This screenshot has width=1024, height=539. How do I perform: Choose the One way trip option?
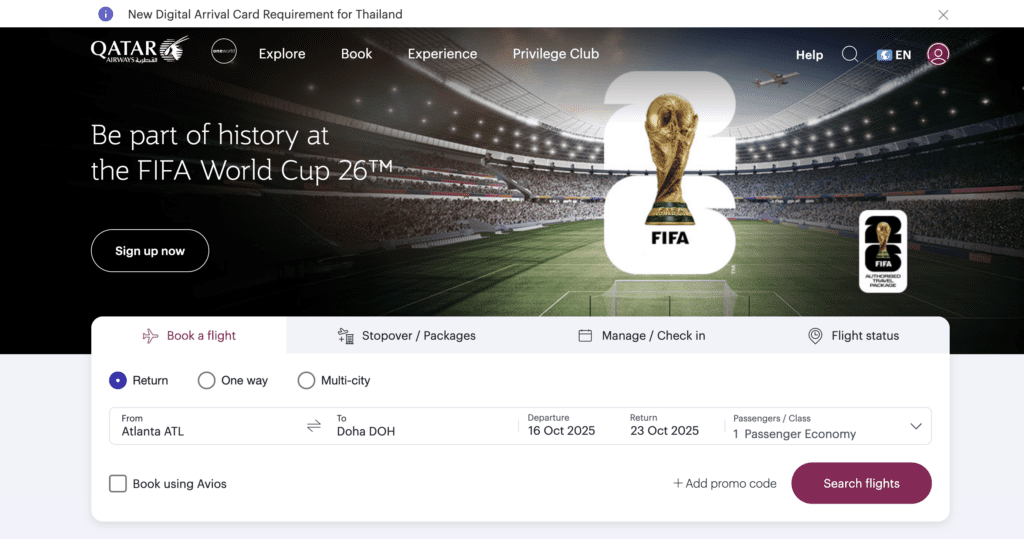pyautogui.click(x=232, y=380)
